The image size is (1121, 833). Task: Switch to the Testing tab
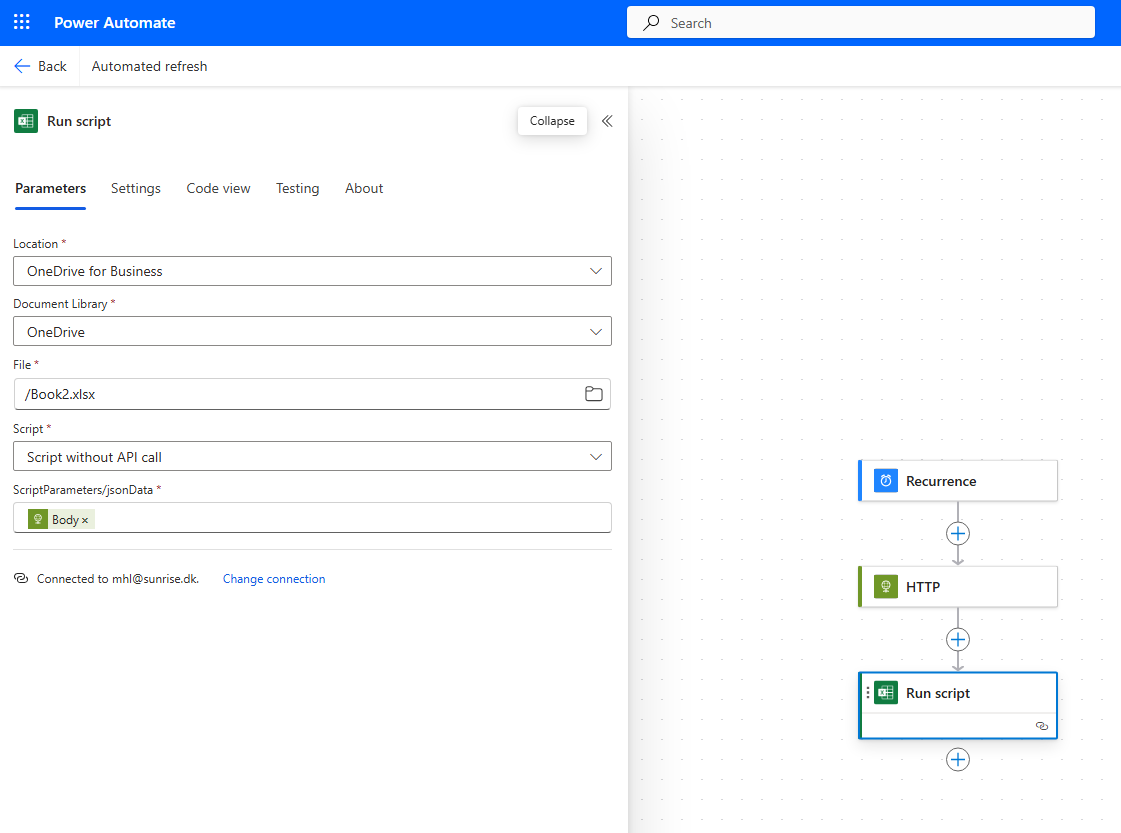click(x=297, y=188)
